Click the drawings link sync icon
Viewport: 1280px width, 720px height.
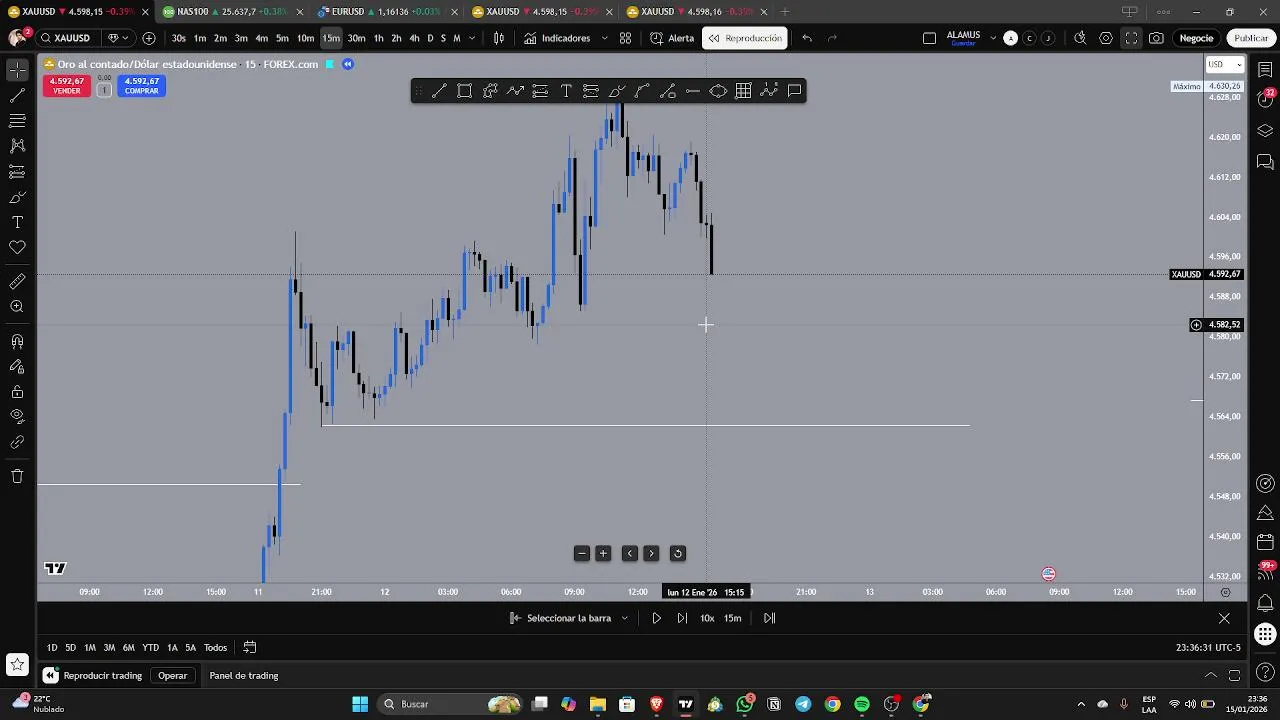(x=17, y=441)
